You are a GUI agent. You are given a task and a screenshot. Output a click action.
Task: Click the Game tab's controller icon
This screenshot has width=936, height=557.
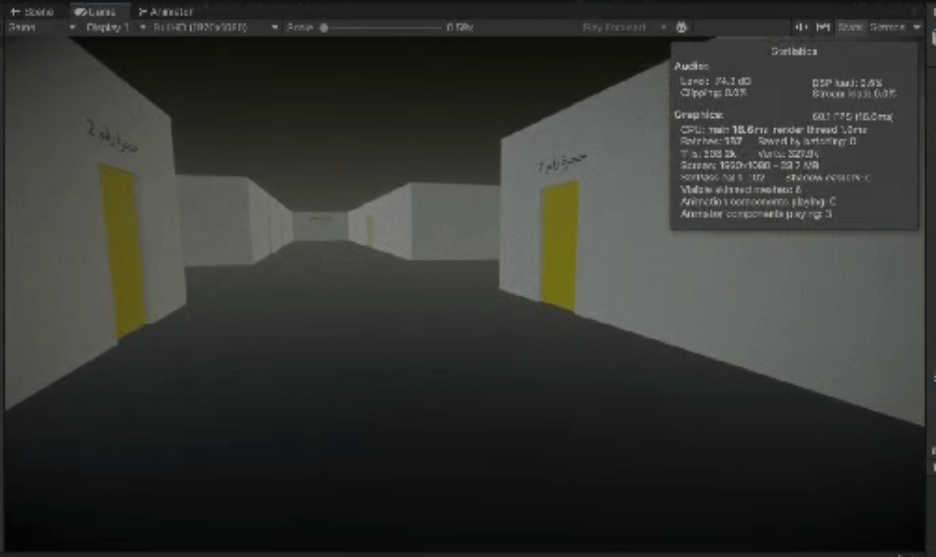(79, 11)
